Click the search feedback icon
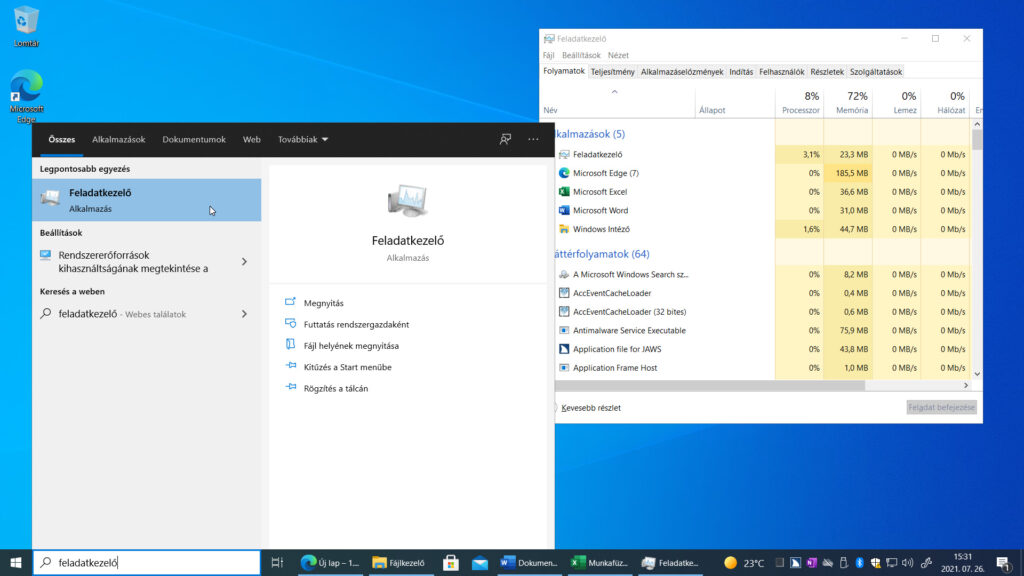 click(505, 139)
